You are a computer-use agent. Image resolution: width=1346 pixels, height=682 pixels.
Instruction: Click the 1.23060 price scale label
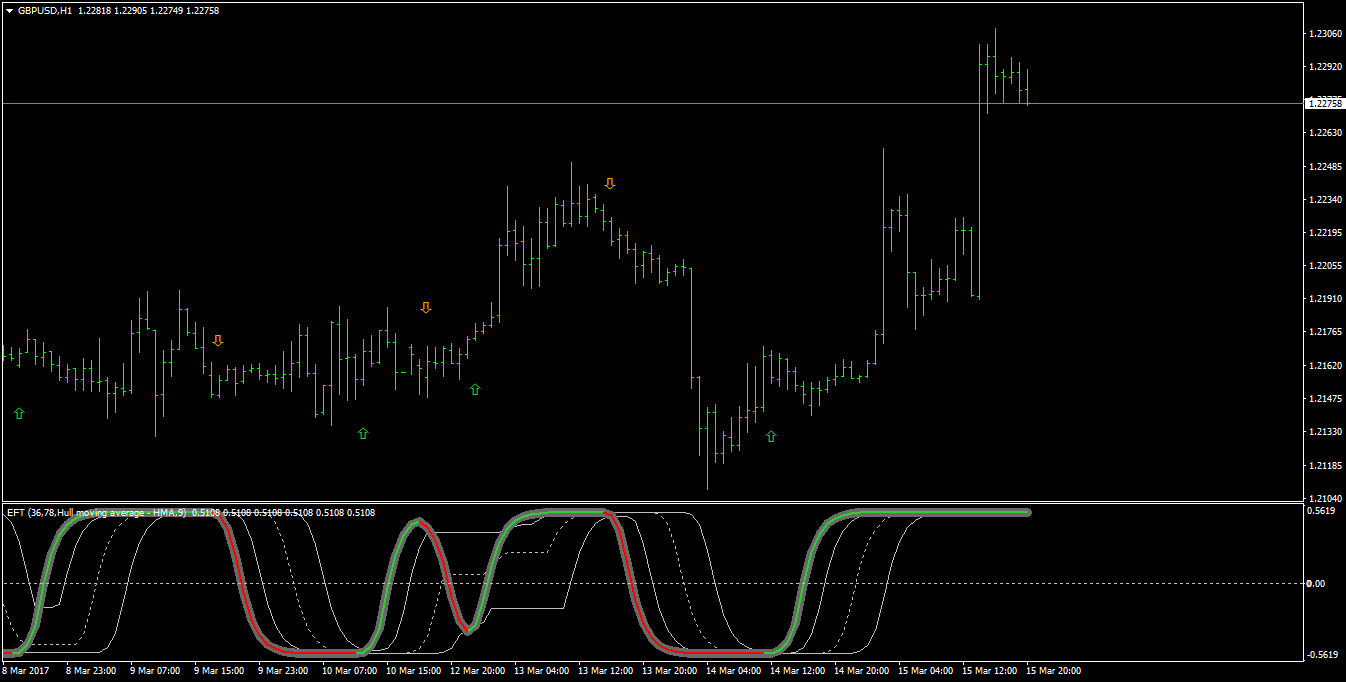(x=1325, y=34)
